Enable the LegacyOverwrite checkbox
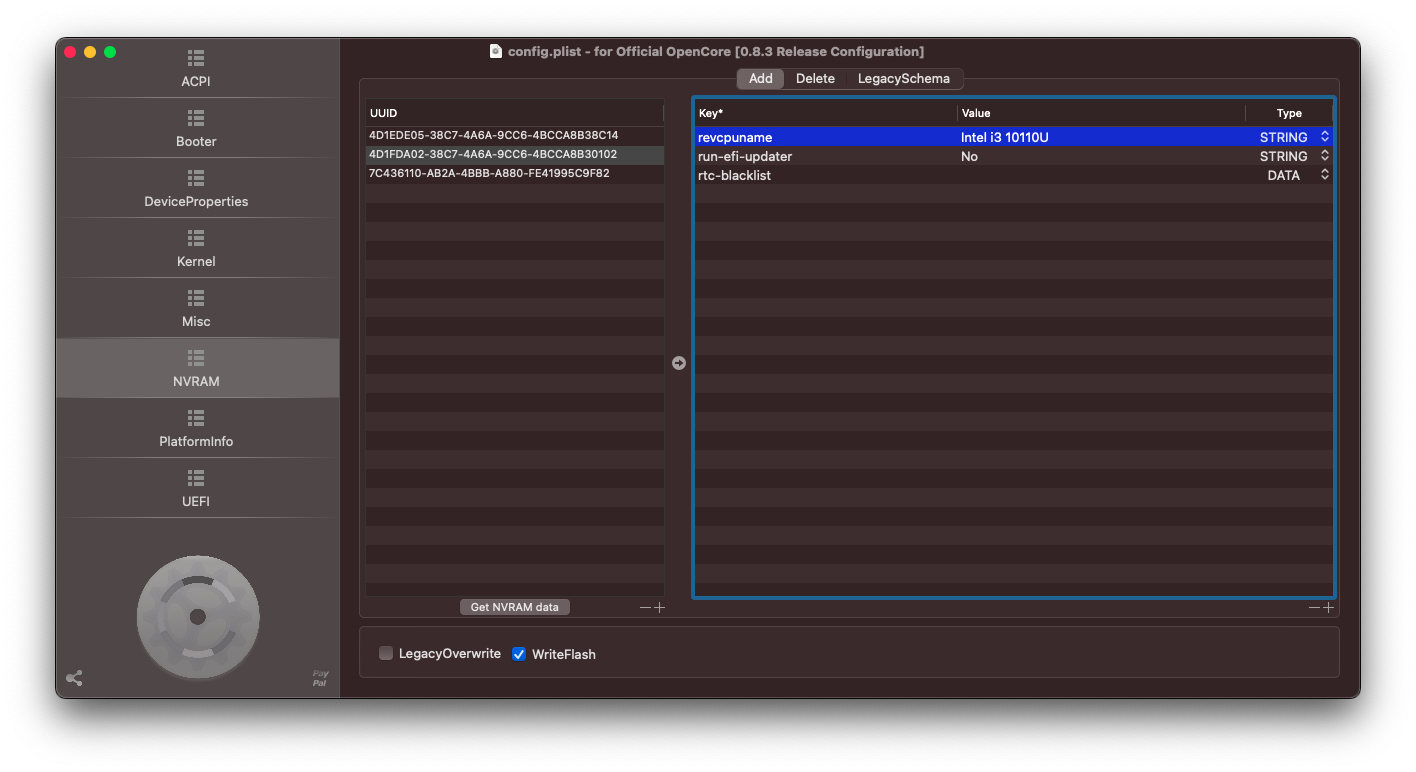1416x772 pixels. [x=386, y=654]
